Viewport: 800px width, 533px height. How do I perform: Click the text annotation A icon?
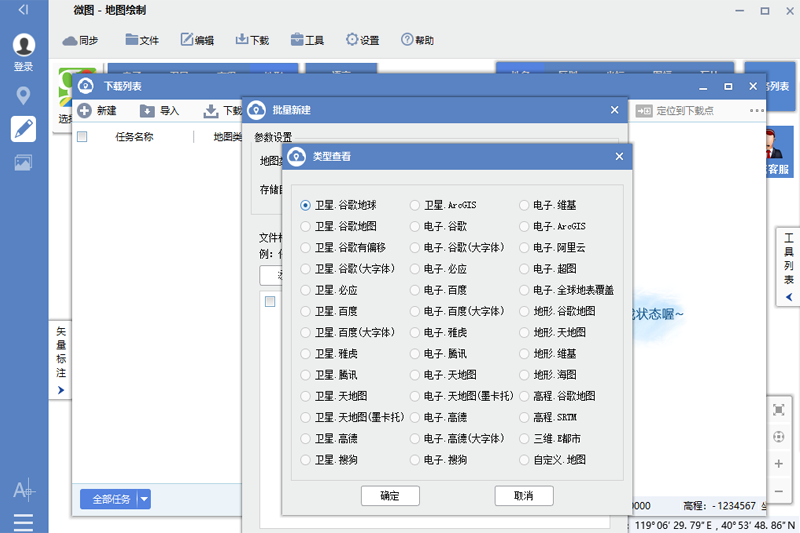(x=23, y=491)
